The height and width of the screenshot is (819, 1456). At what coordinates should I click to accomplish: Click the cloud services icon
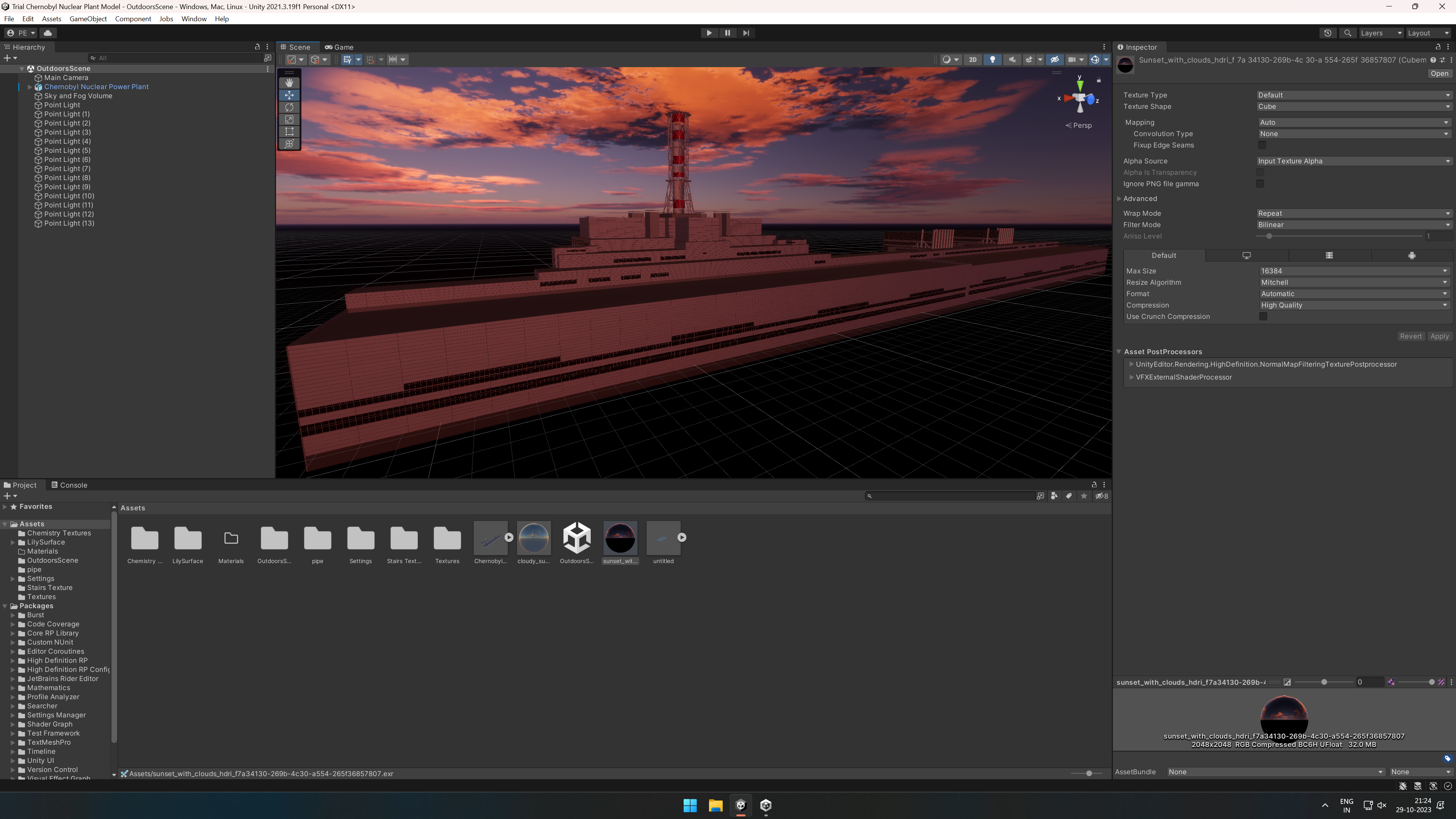(x=47, y=33)
